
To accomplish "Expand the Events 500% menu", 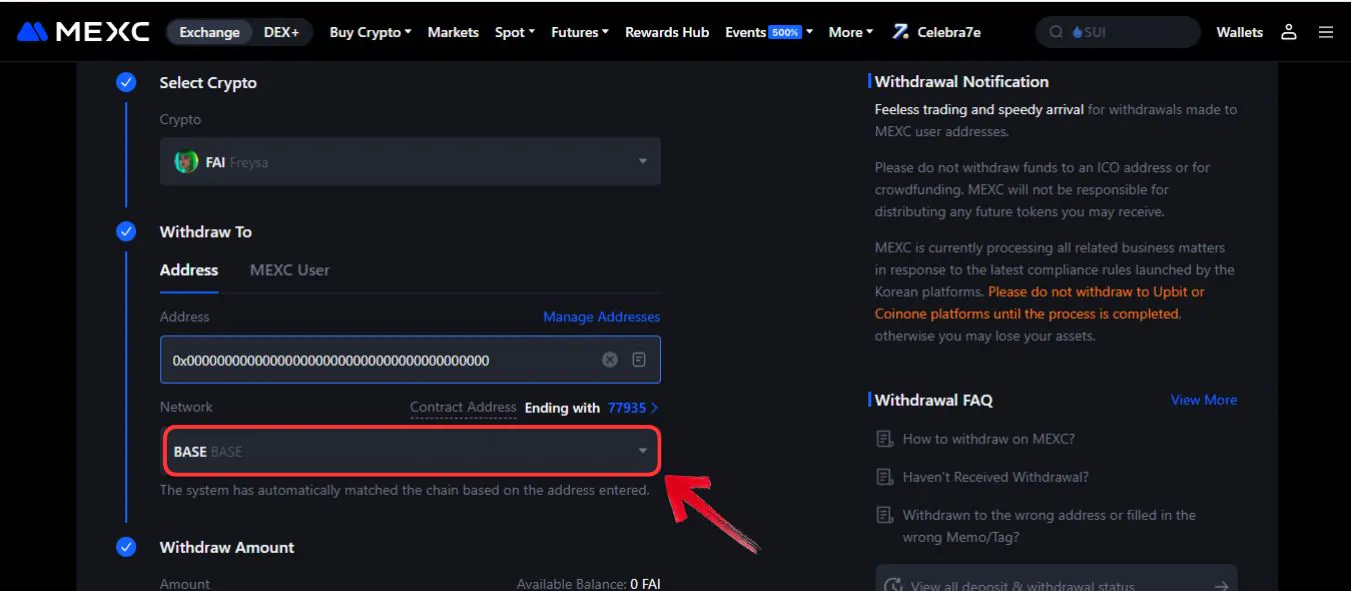I will (x=769, y=32).
